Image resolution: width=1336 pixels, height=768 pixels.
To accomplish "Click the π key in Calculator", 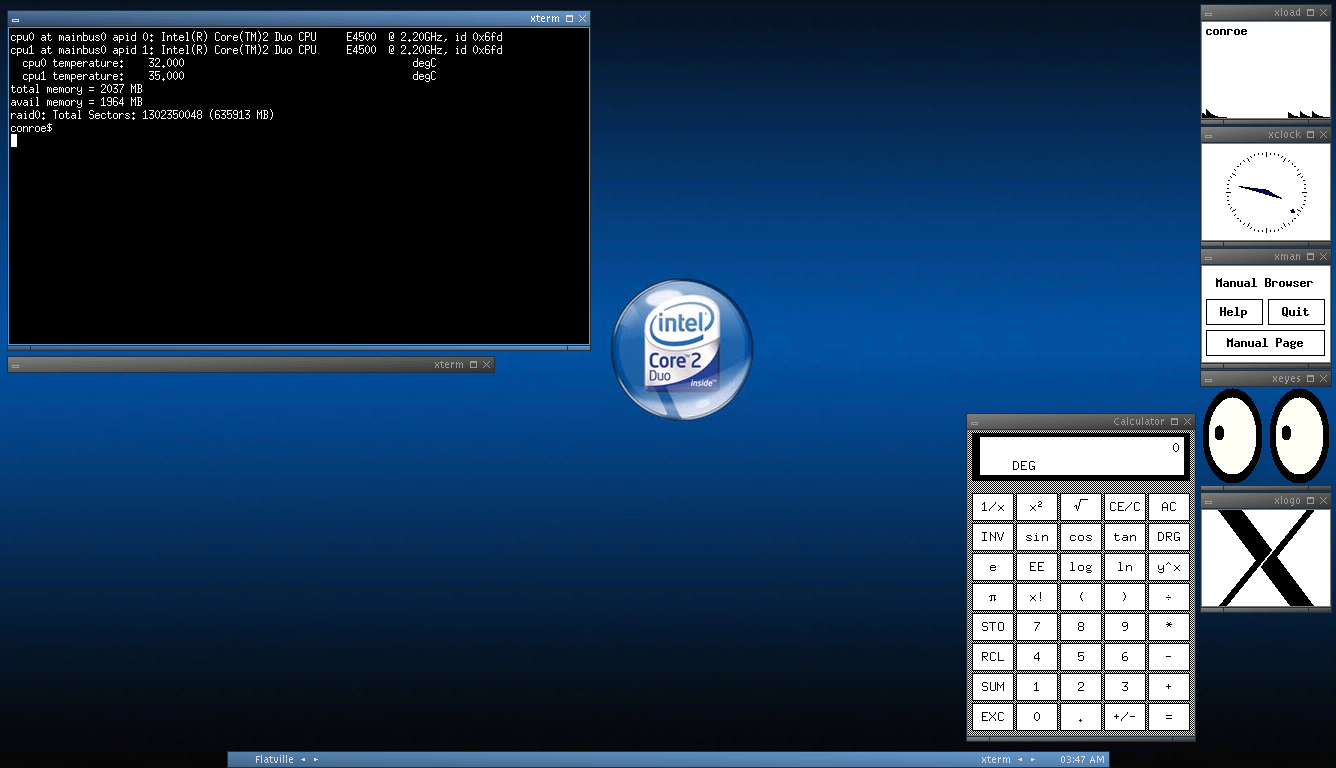I will point(993,597).
